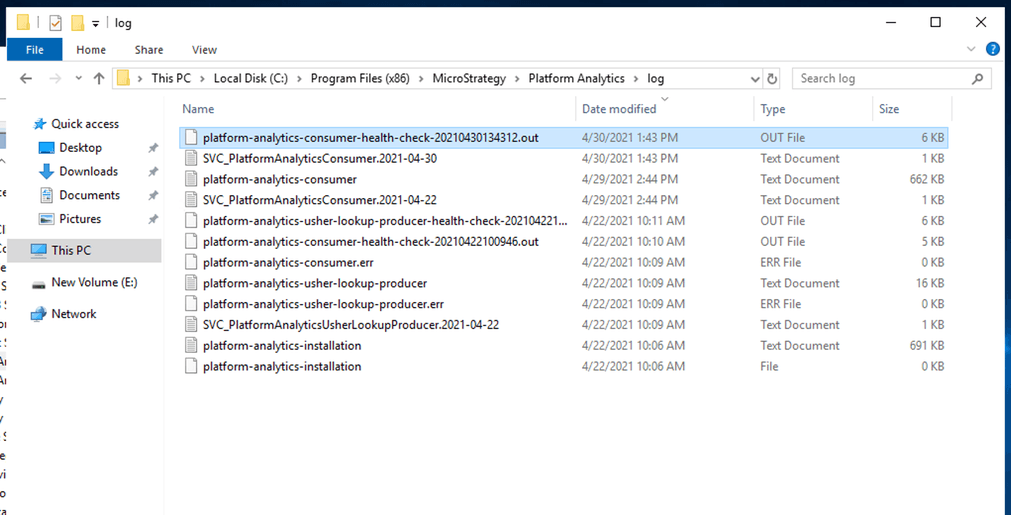Viewport: 1011px width, 515px height.
Task: Open Customize Quick Access Toolbar dropdown
Action: pos(95,24)
